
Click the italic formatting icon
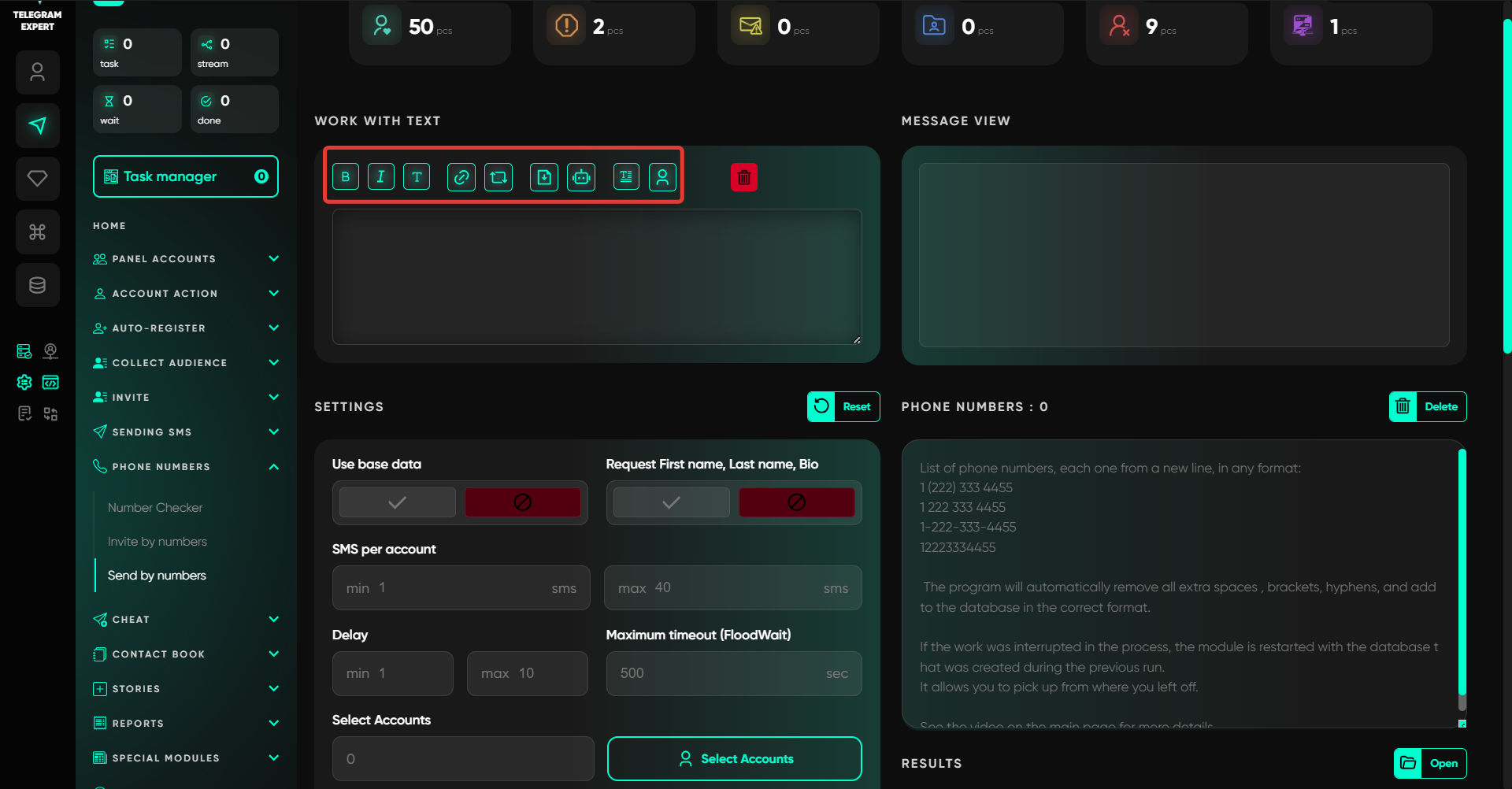tap(380, 177)
